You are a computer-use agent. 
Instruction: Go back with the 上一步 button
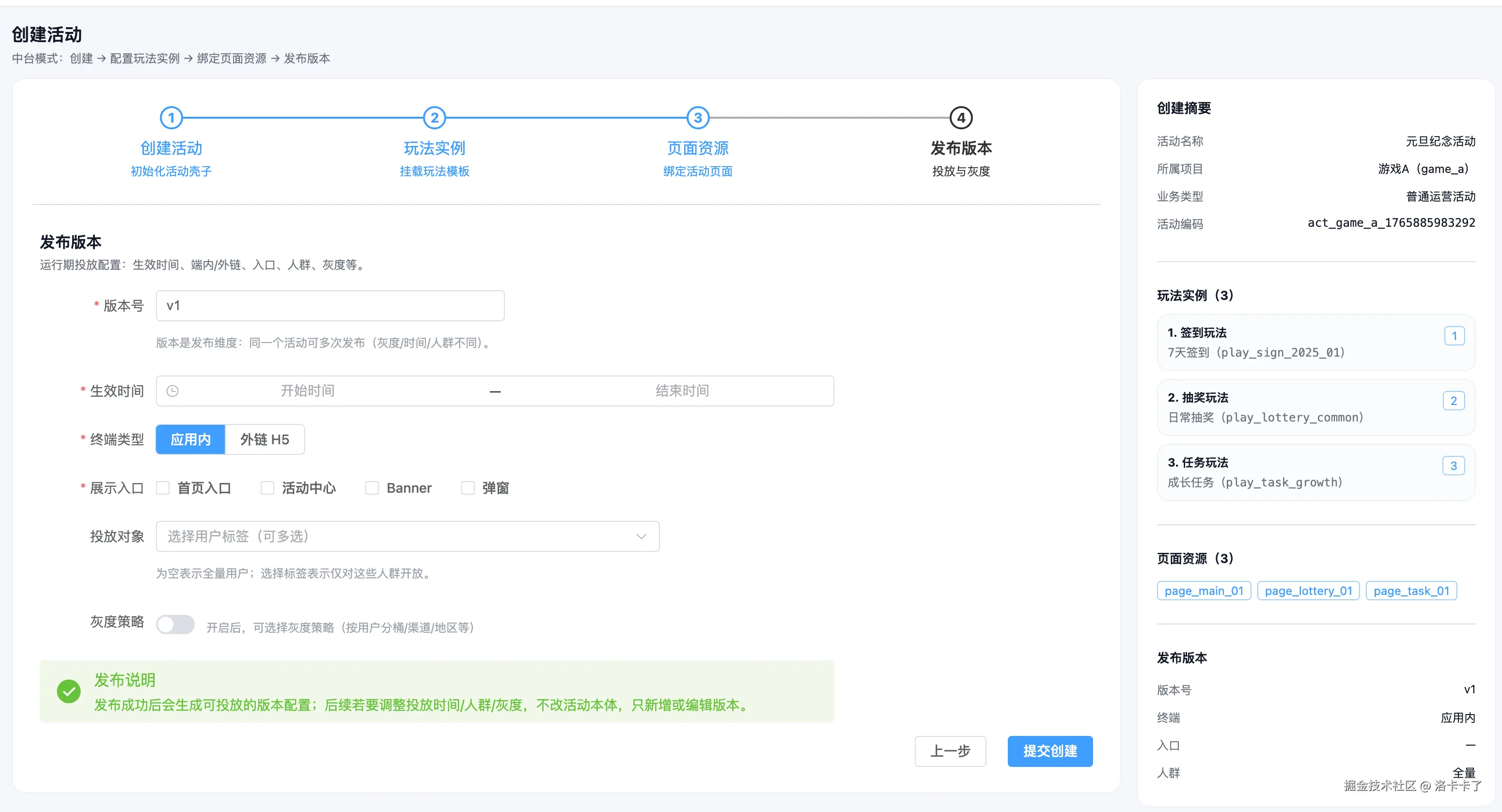[950, 751]
